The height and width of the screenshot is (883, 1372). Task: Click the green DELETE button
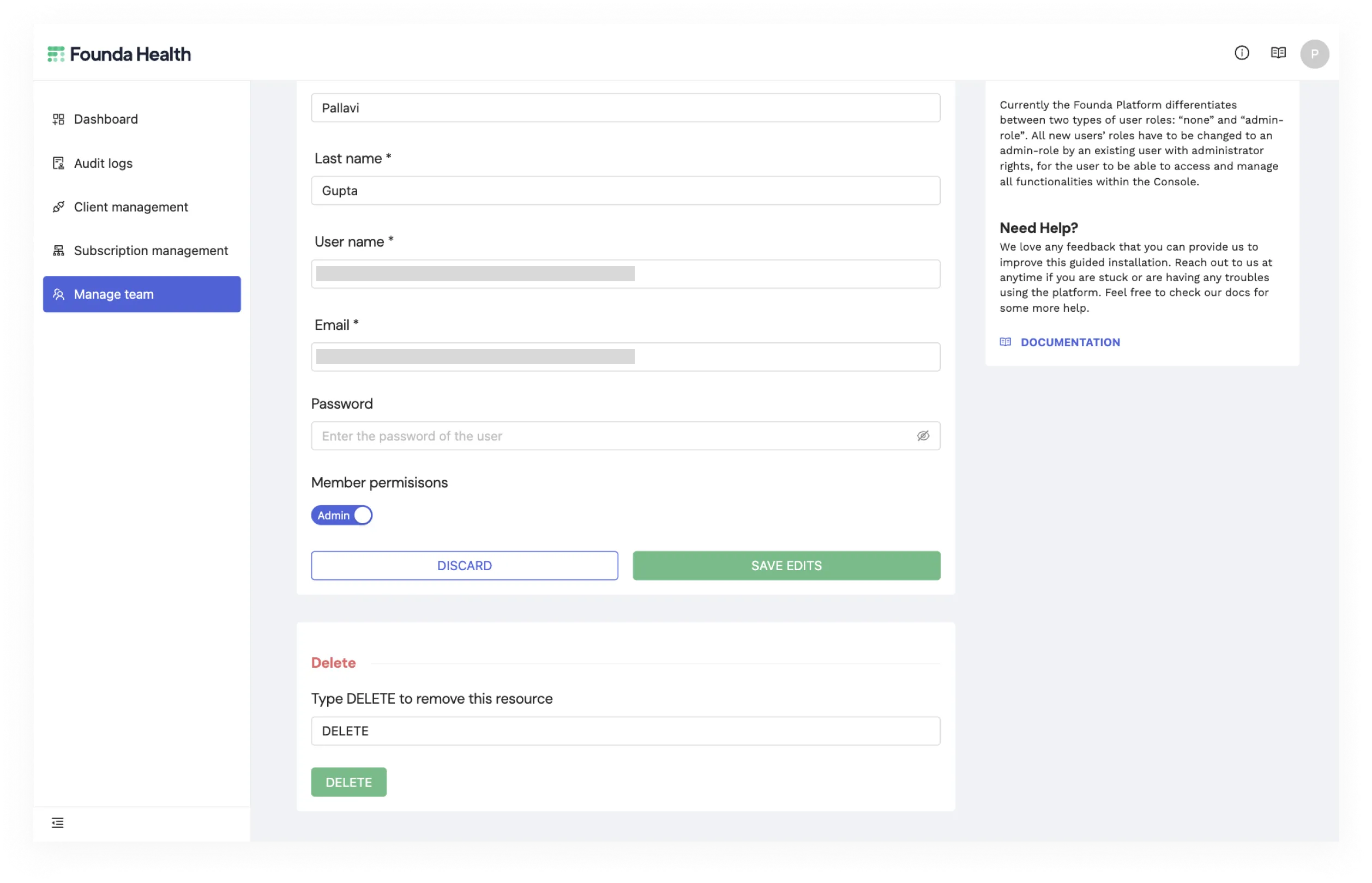pyautogui.click(x=349, y=782)
